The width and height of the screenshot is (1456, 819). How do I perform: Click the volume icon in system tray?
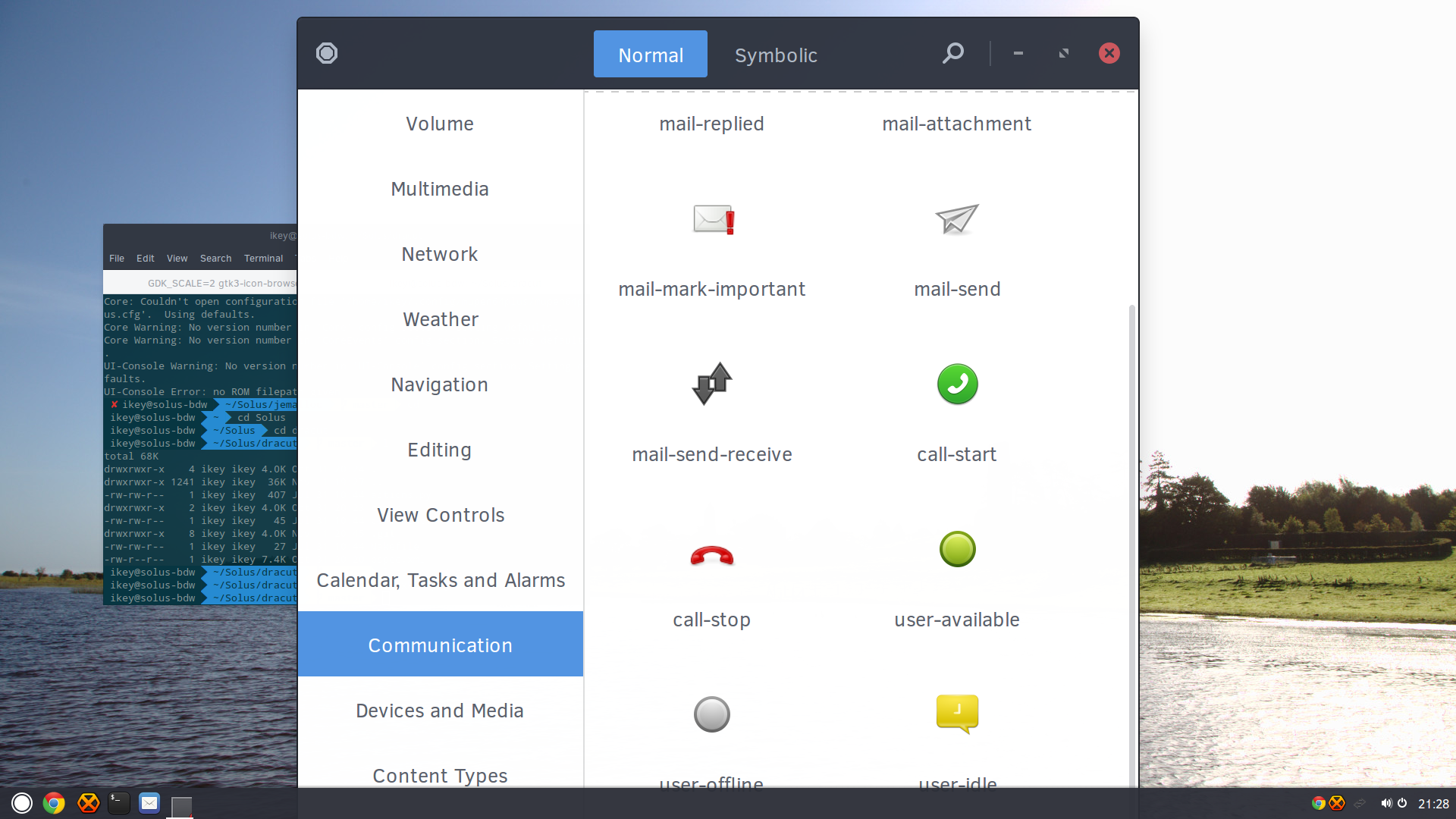(x=1386, y=803)
